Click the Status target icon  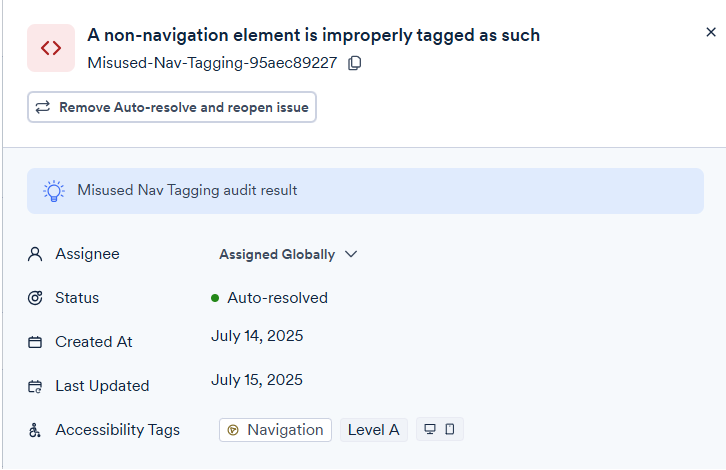click(x=35, y=298)
